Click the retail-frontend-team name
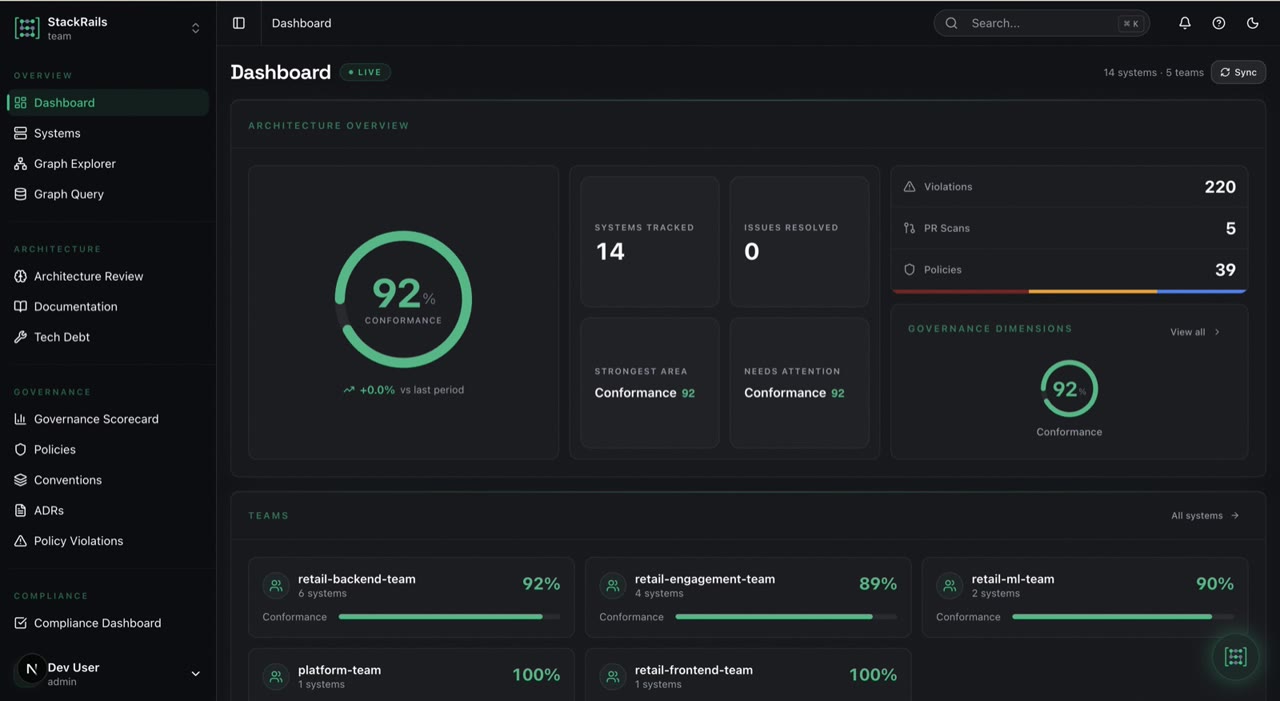Viewport: 1280px width, 701px height. 694,670
